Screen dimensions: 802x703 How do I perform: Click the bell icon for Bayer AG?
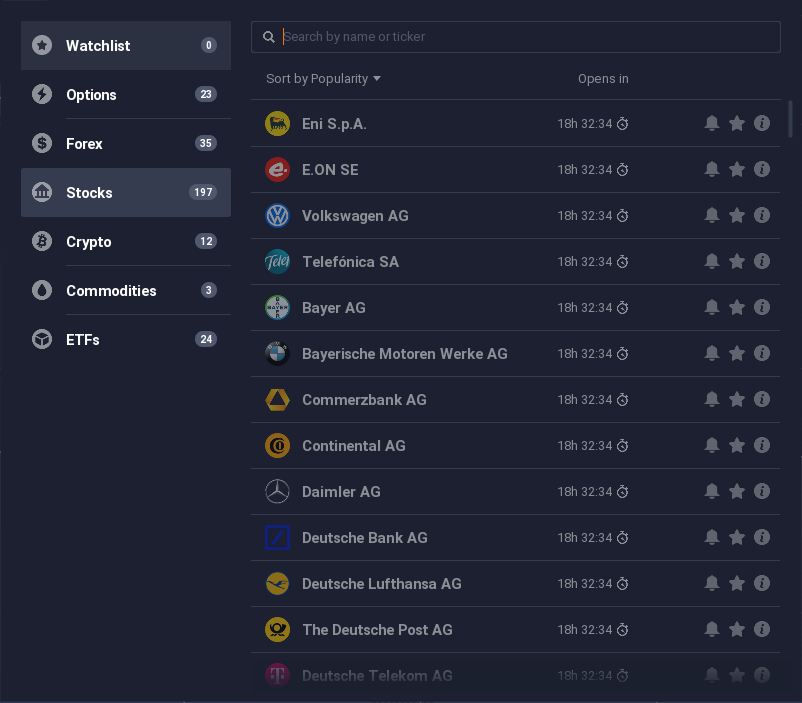tap(711, 307)
